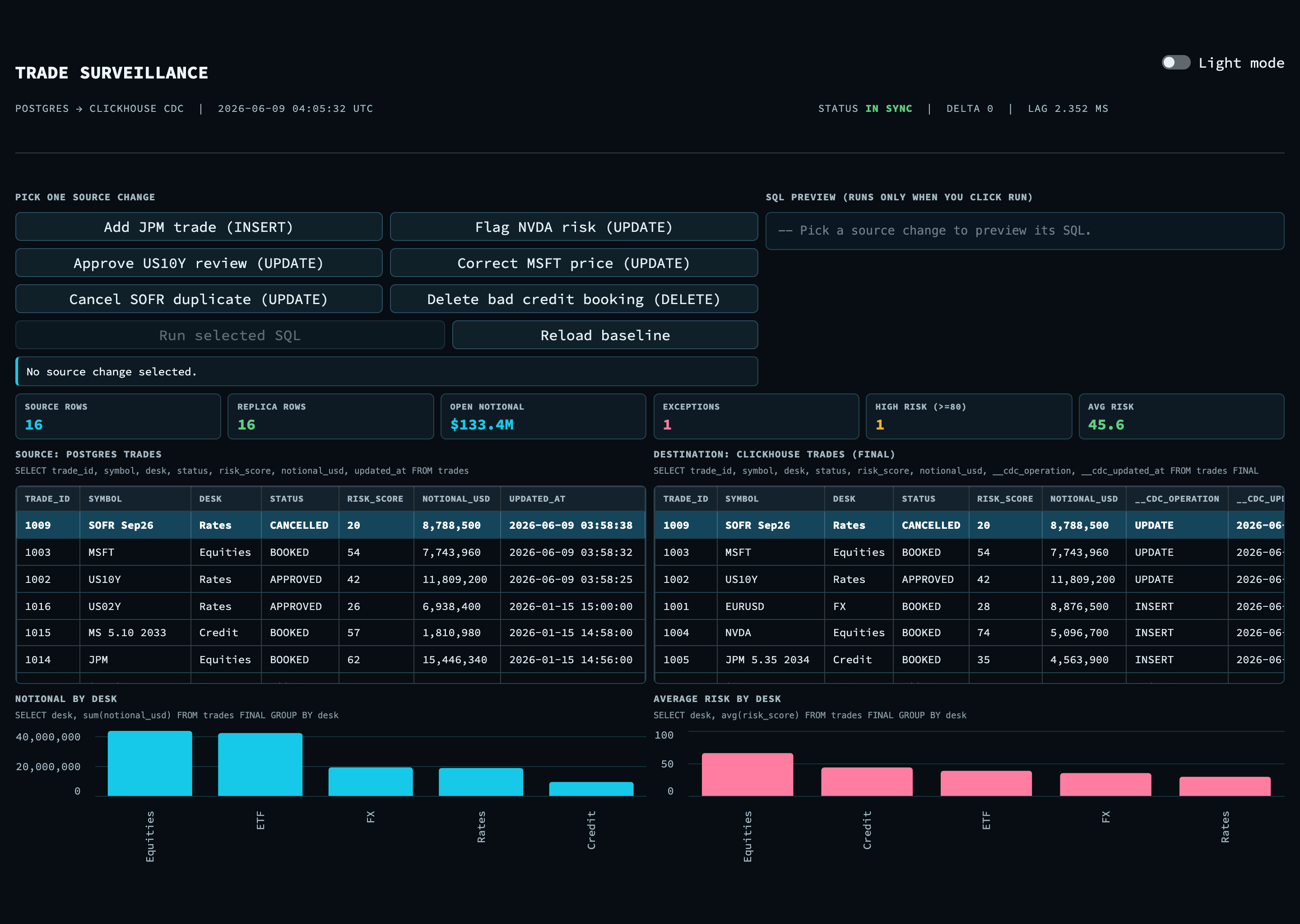Select Cancel SOFR duplicate (UPDATE)
1300x924 pixels.
(199, 299)
